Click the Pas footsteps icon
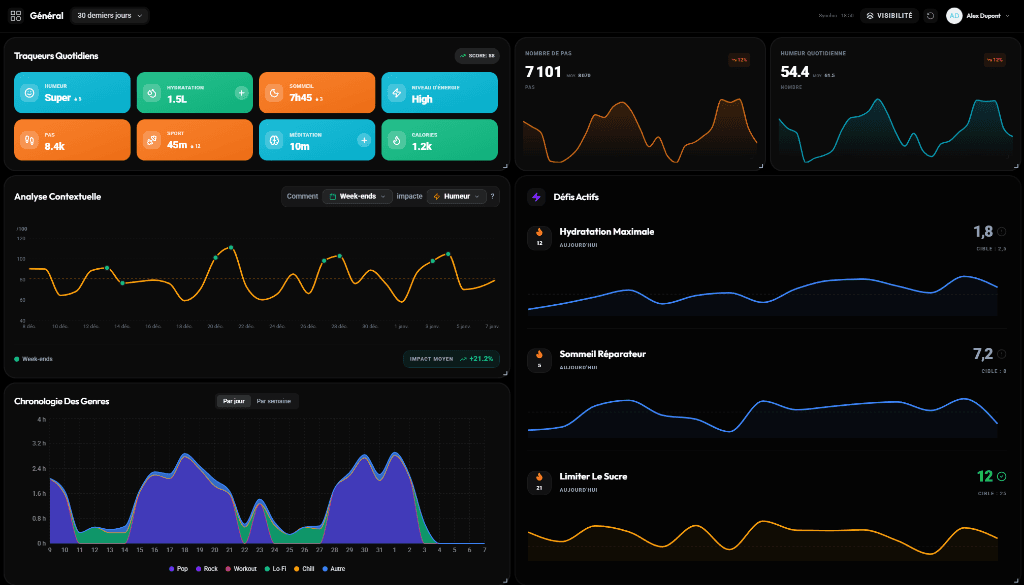Viewport: 1024px width, 585px height. [30, 140]
